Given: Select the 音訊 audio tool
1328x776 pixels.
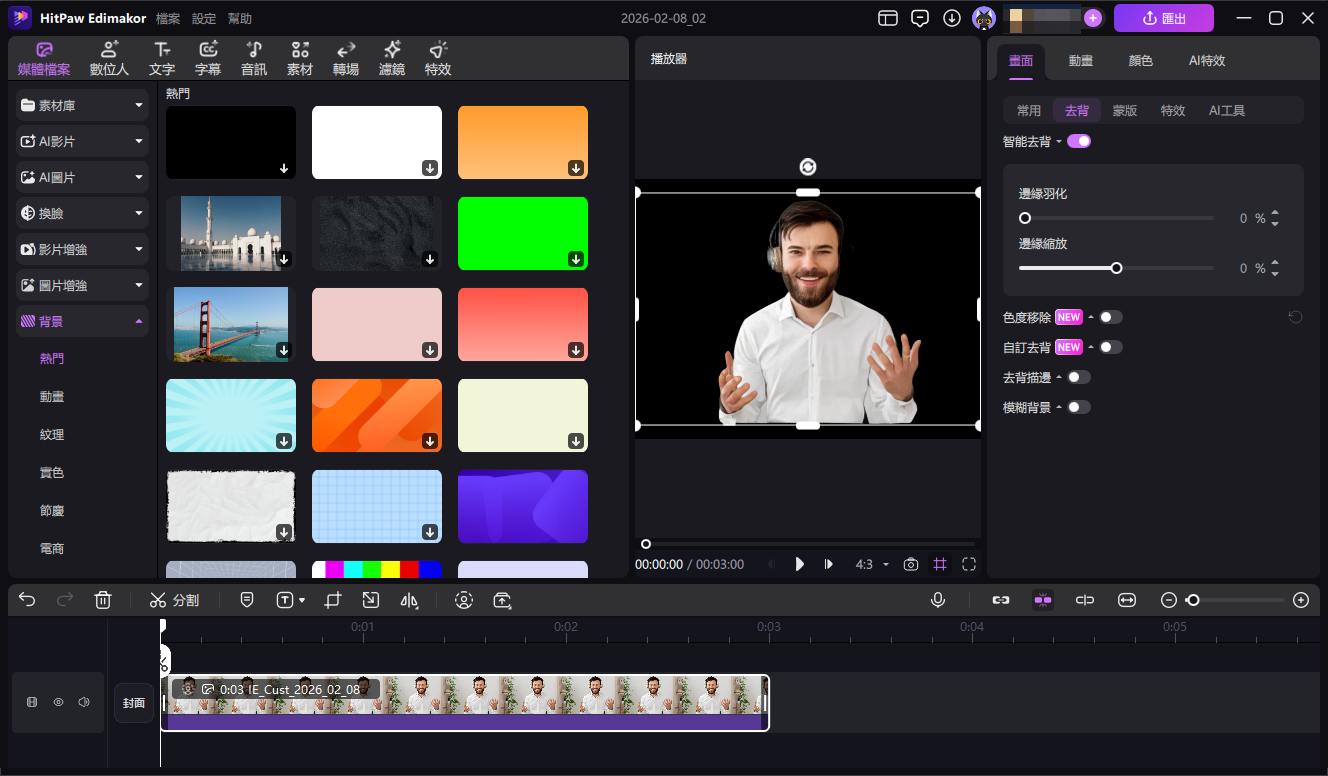Looking at the screenshot, I should [253, 57].
